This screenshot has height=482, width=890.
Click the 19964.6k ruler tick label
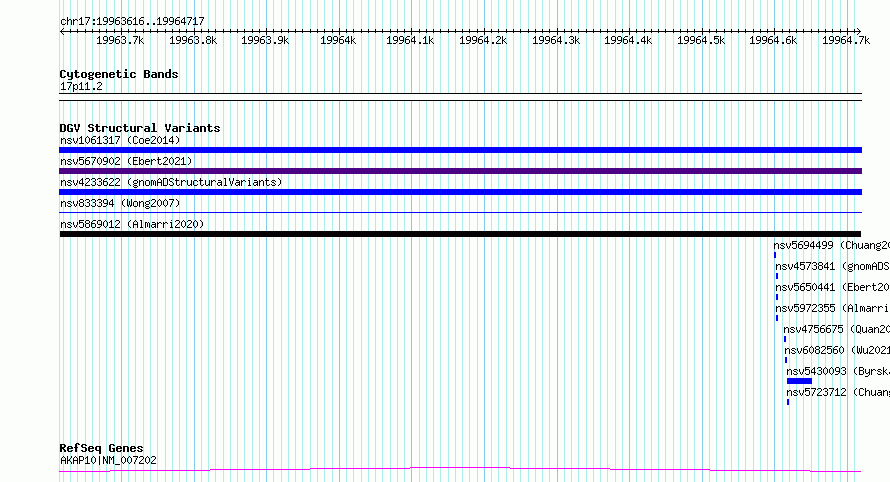pyautogui.click(x=773, y=40)
